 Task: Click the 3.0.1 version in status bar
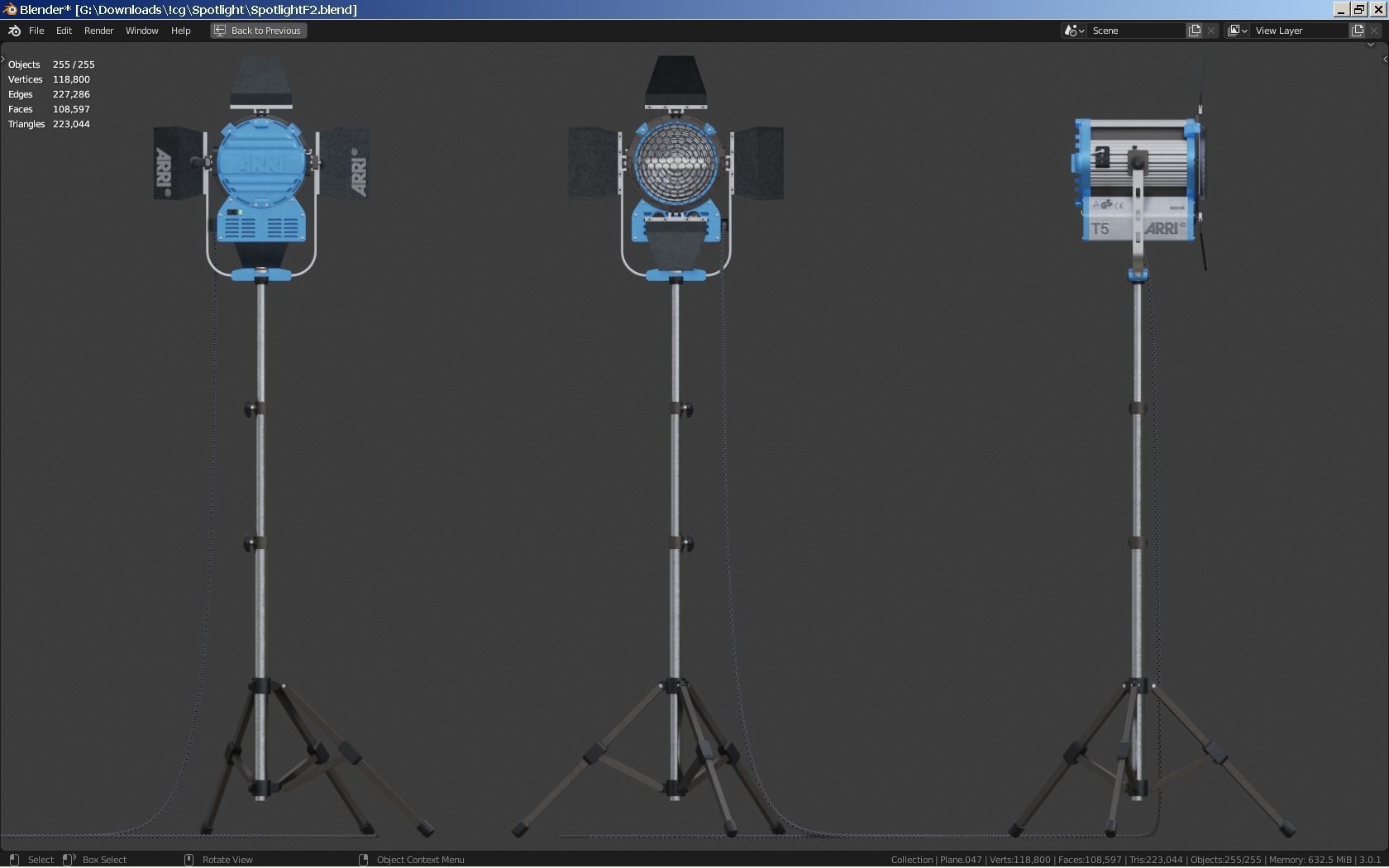point(1370,860)
